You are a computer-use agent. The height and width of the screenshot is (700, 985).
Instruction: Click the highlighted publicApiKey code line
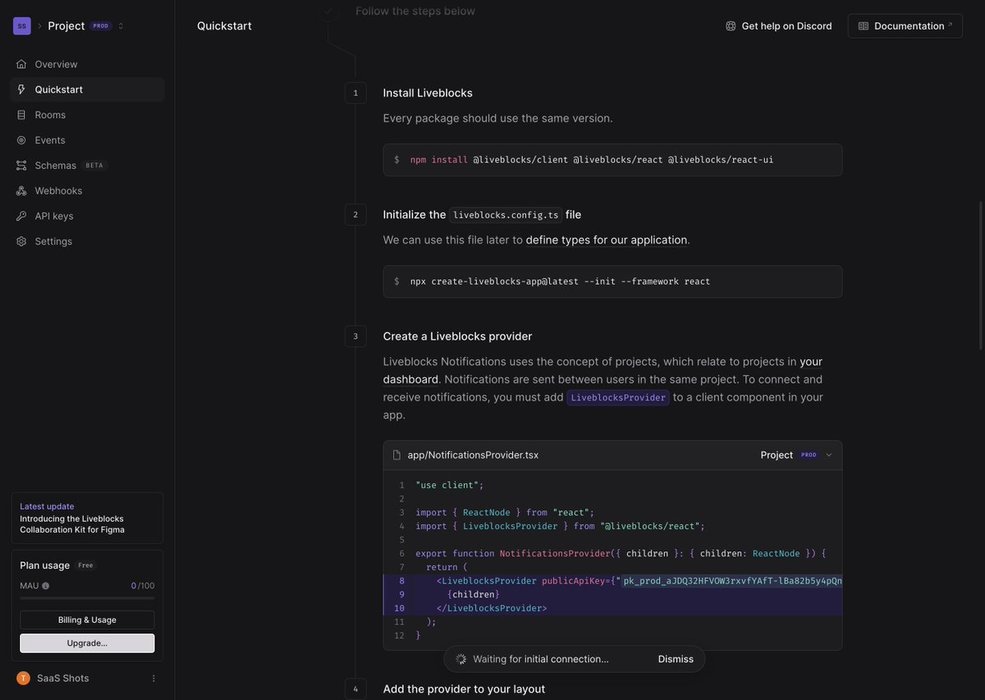pyautogui.click(x=612, y=581)
